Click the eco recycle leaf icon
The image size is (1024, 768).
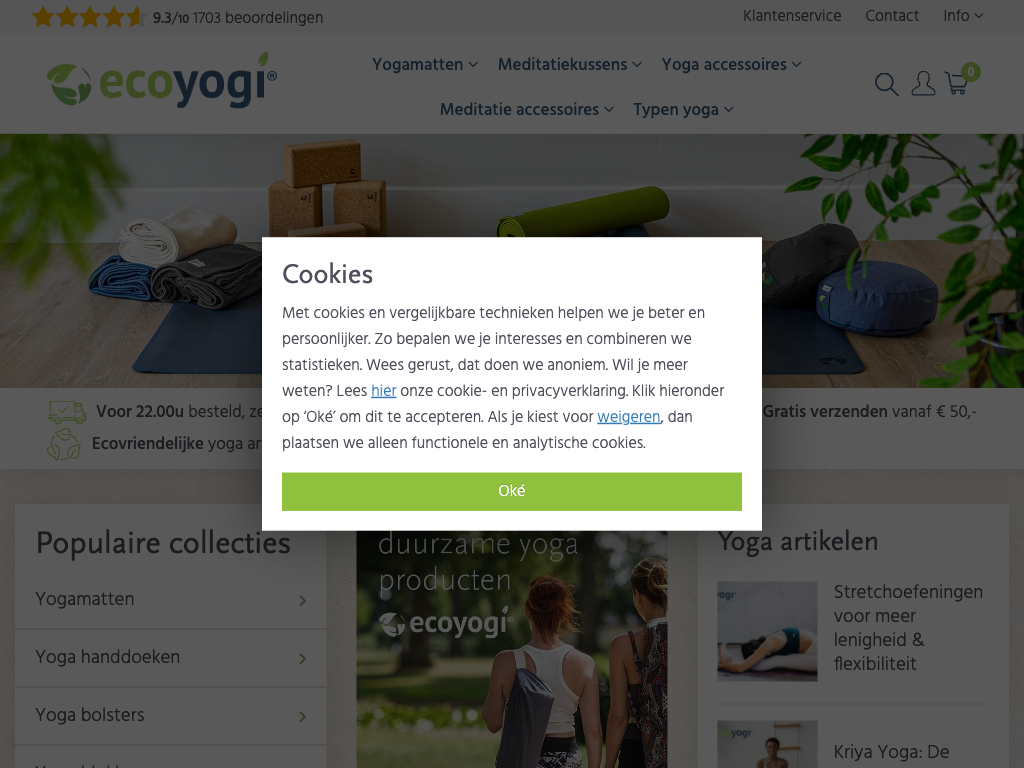[x=64, y=444]
